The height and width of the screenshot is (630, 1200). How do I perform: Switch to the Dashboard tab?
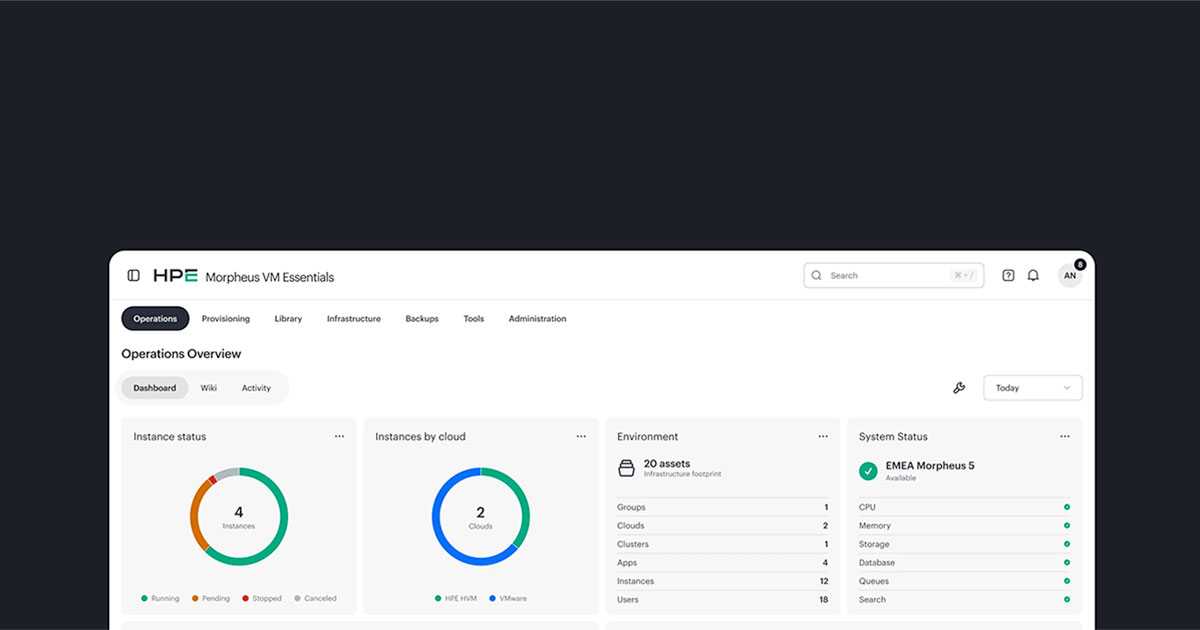coord(155,388)
